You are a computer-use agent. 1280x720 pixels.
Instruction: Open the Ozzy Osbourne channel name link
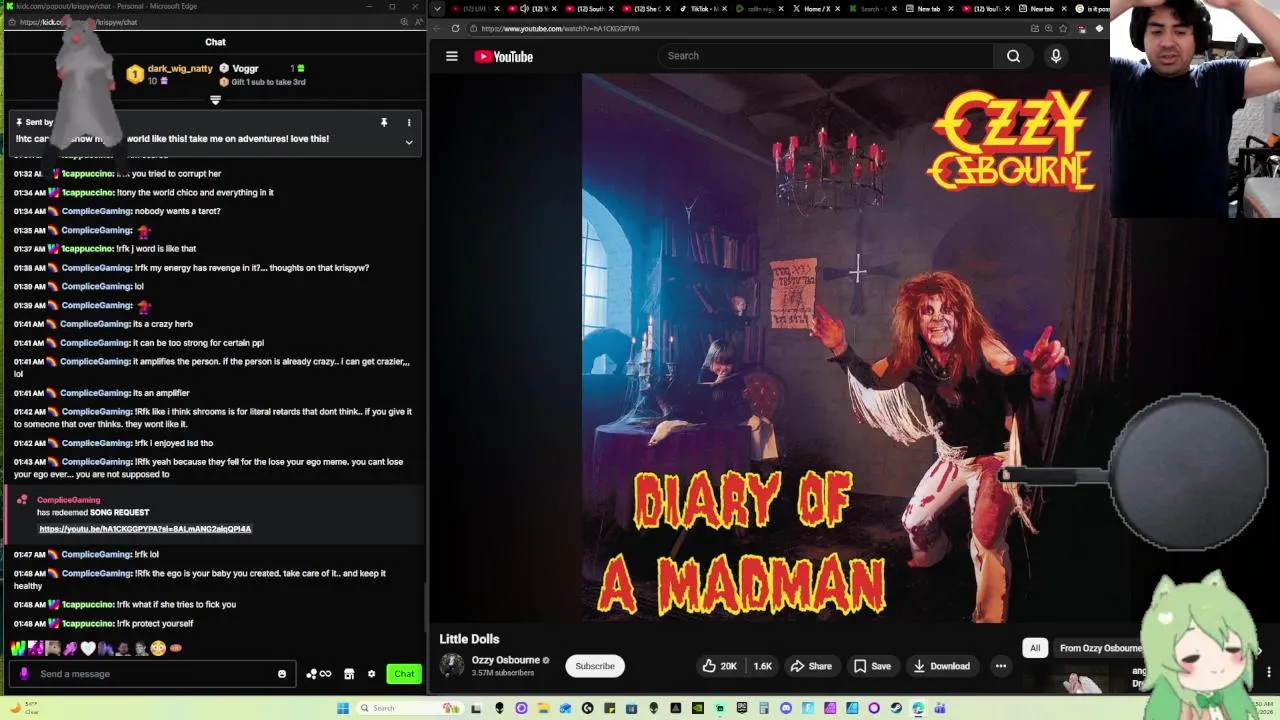coord(505,660)
